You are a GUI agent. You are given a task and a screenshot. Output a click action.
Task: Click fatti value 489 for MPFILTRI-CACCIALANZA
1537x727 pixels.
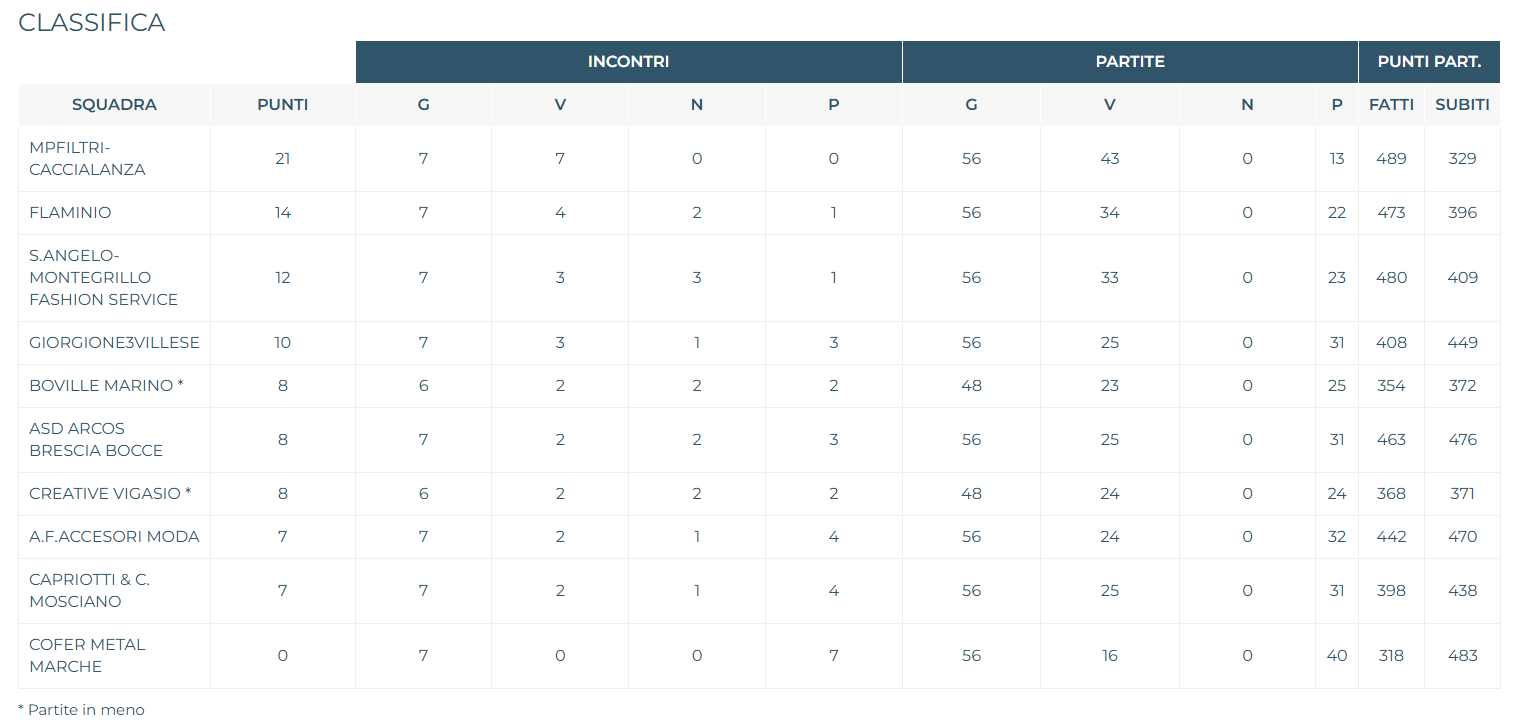pos(1391,159)
